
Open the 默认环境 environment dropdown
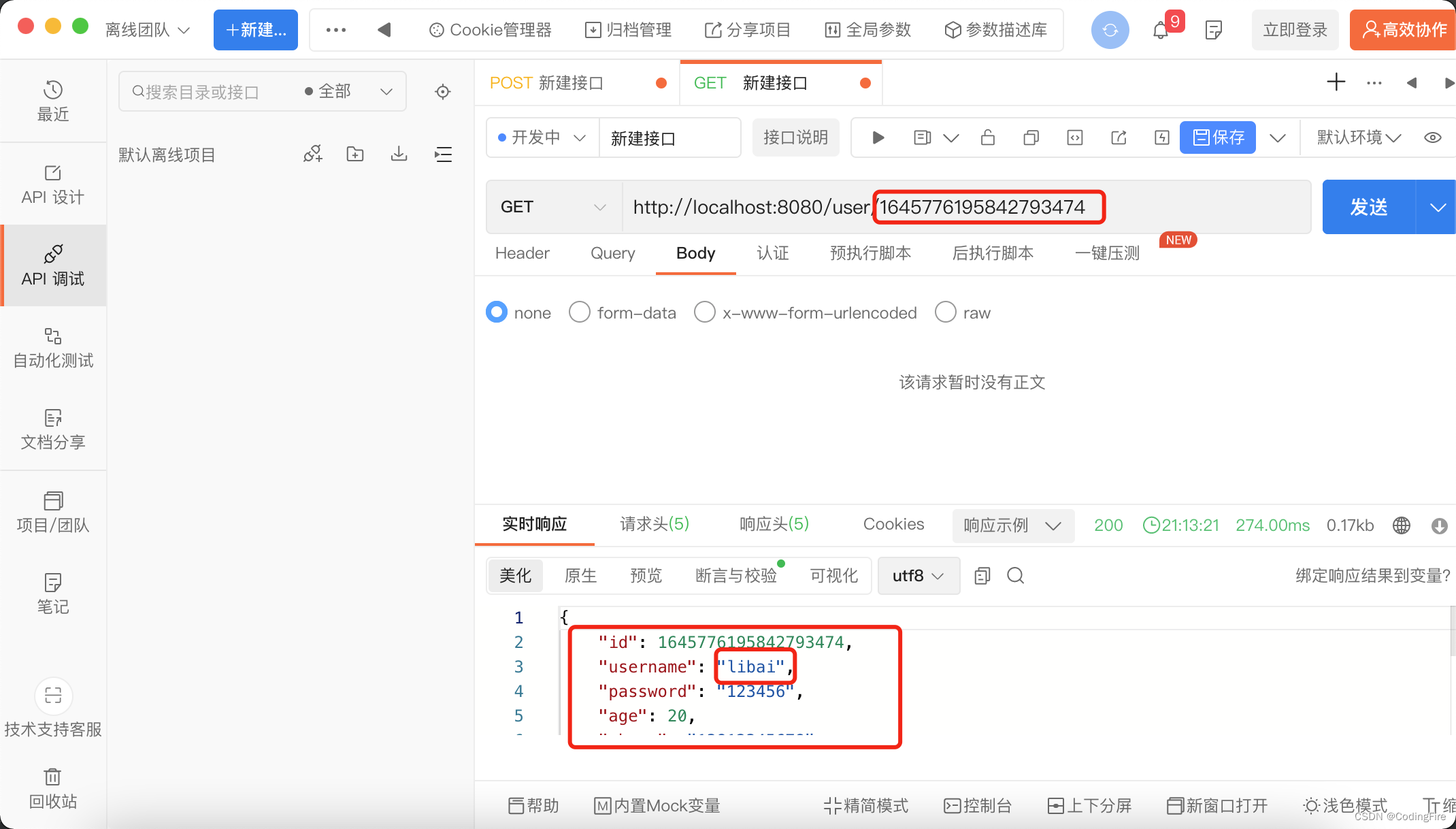click(x=1359, y=138)
